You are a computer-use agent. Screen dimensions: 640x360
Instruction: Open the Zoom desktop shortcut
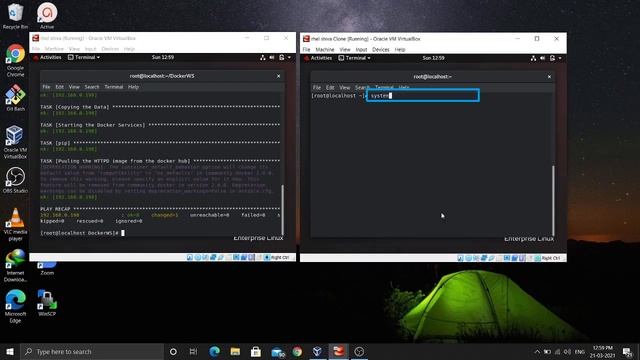(47, 269)
